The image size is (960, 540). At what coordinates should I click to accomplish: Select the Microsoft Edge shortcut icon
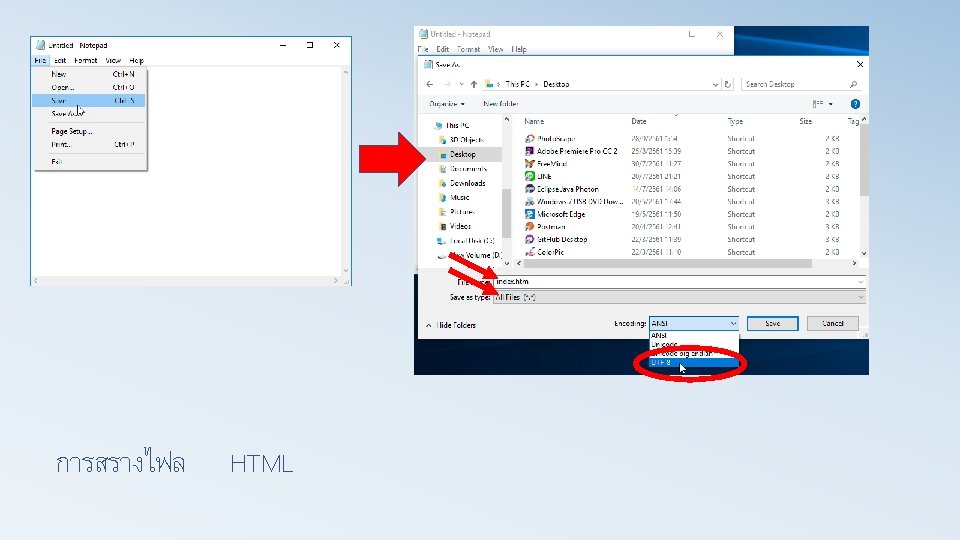click(530, 214)
